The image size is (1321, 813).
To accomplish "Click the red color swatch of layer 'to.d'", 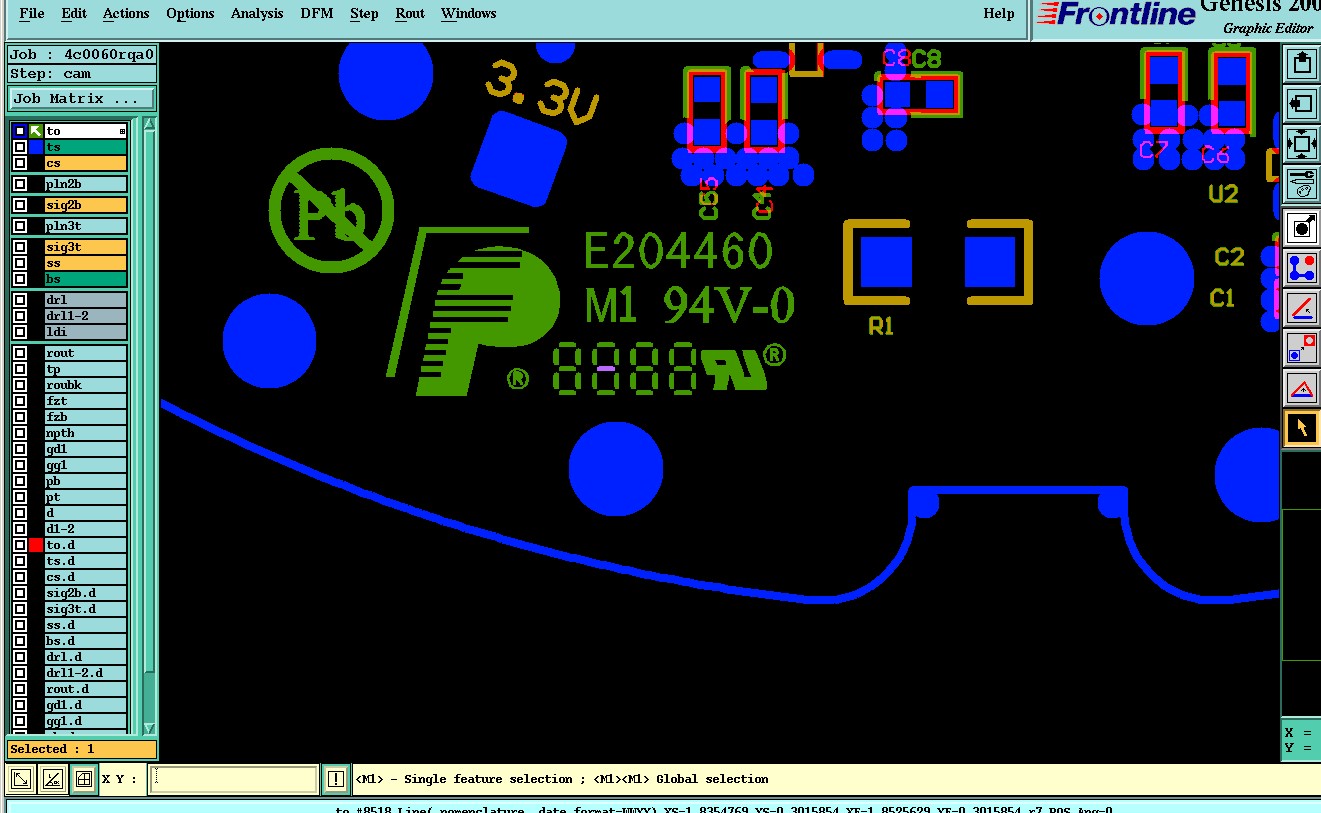I will 36,545.
